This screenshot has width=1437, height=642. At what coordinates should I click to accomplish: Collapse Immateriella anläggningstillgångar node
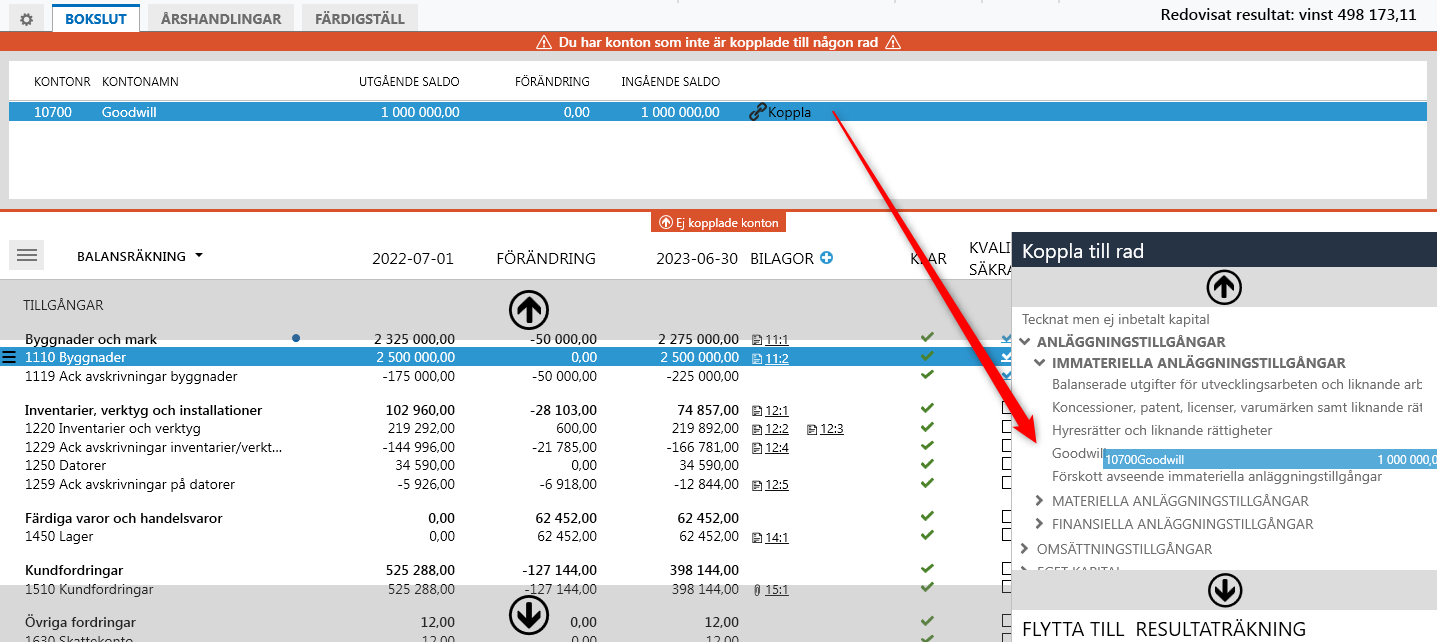point(1041,363)
